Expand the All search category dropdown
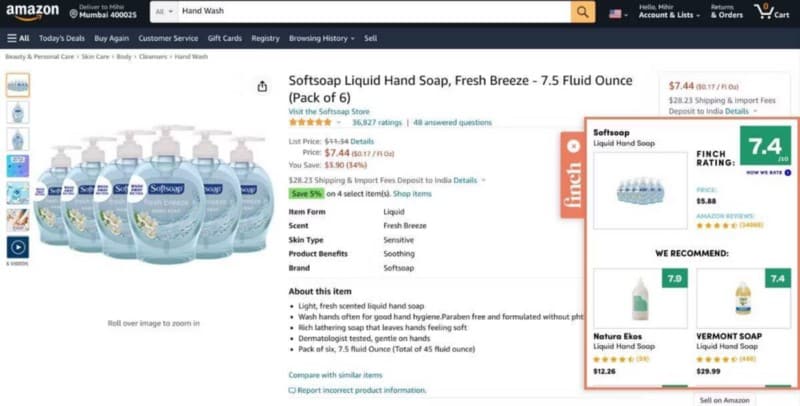This screenshot has width=800, height=406. coord(162,12)
